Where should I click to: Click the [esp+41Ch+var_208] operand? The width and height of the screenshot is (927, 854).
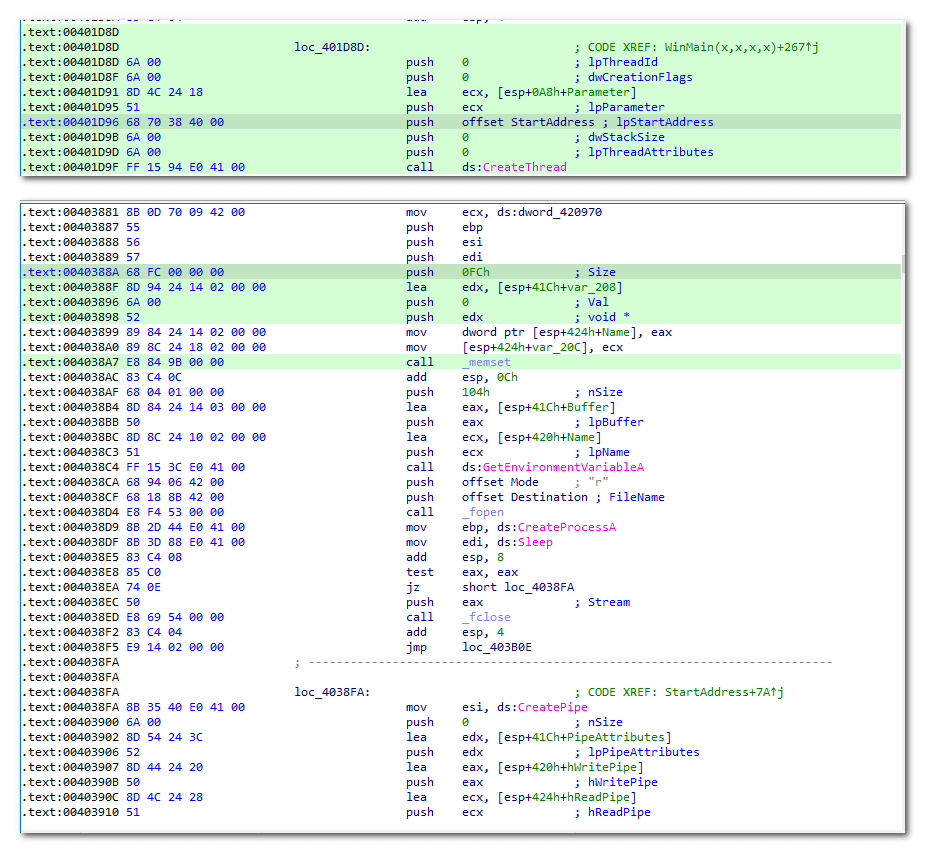560,287
